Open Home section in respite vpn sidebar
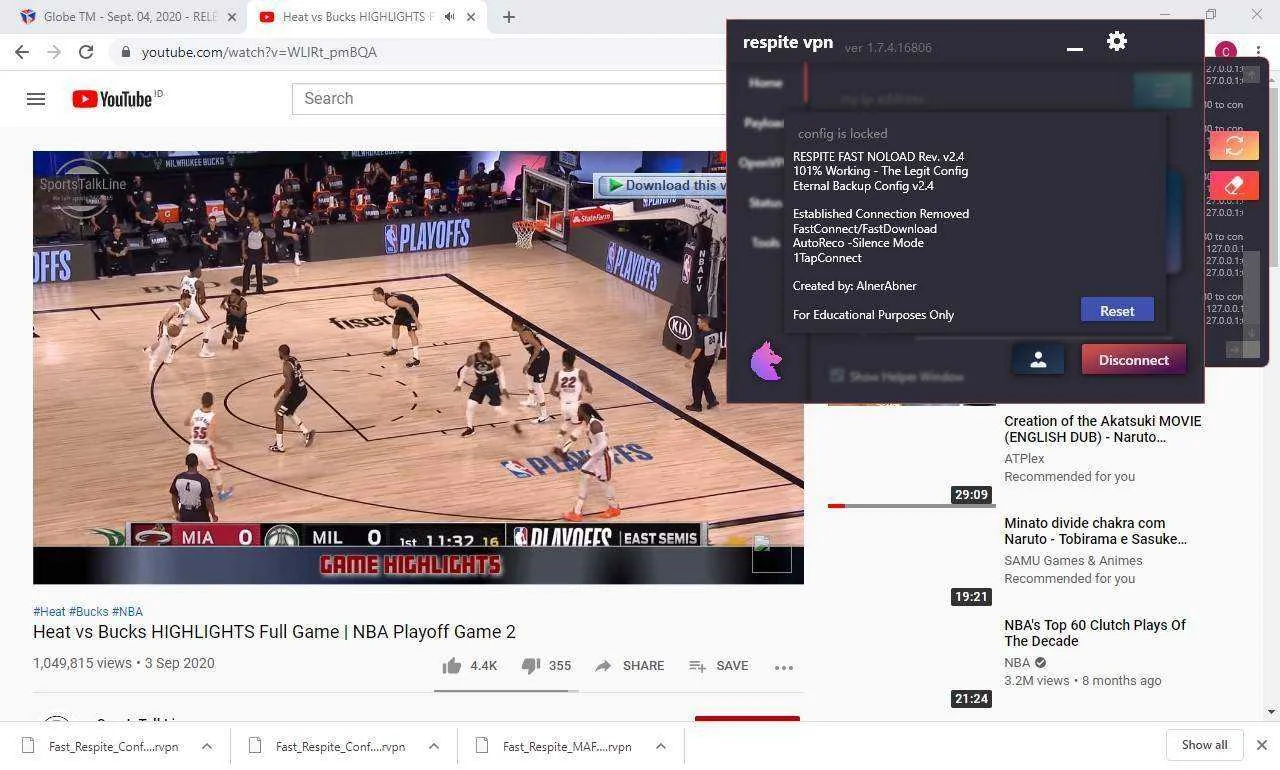 click(765, 83)
